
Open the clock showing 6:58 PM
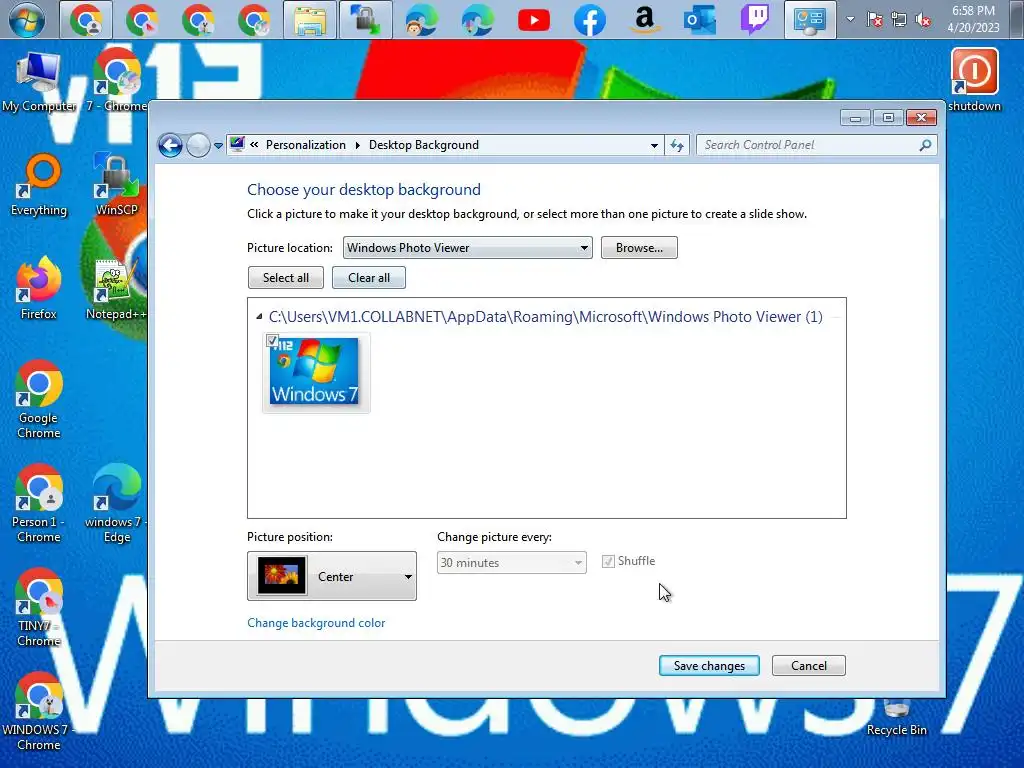point(973,20)
